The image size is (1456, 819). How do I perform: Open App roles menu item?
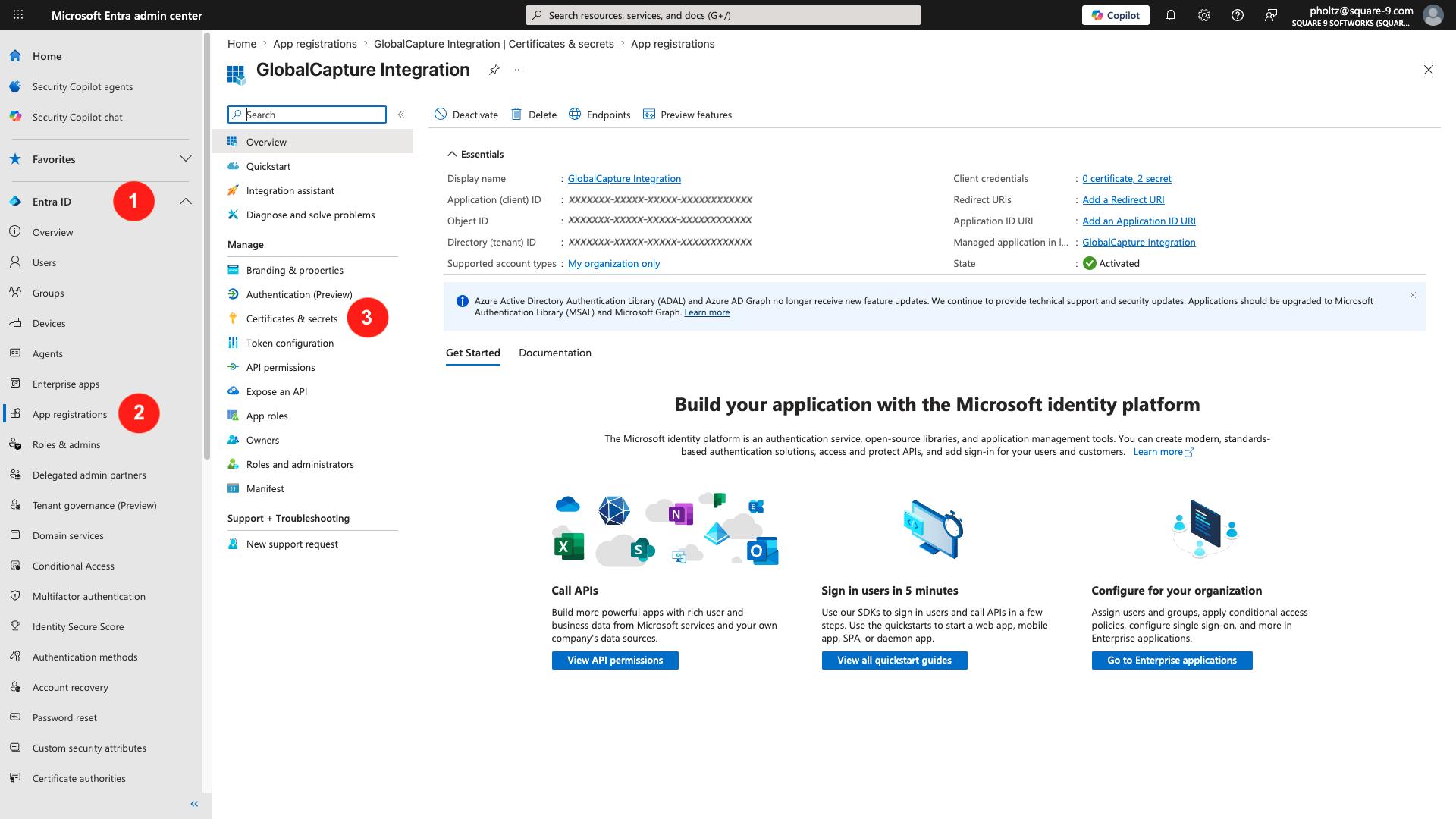coord(267,416)
